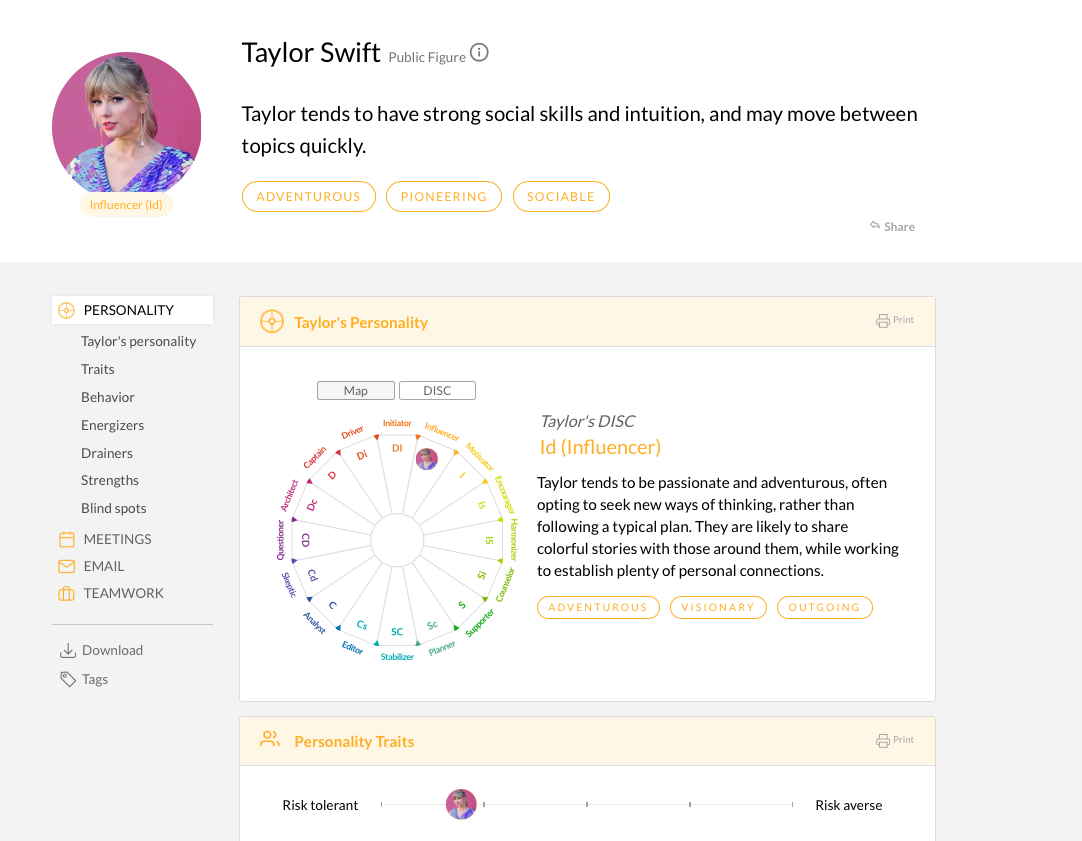Click the Teamwork briefcase icon
Viewport: 1082px width, 841px height.
point(67,594)
